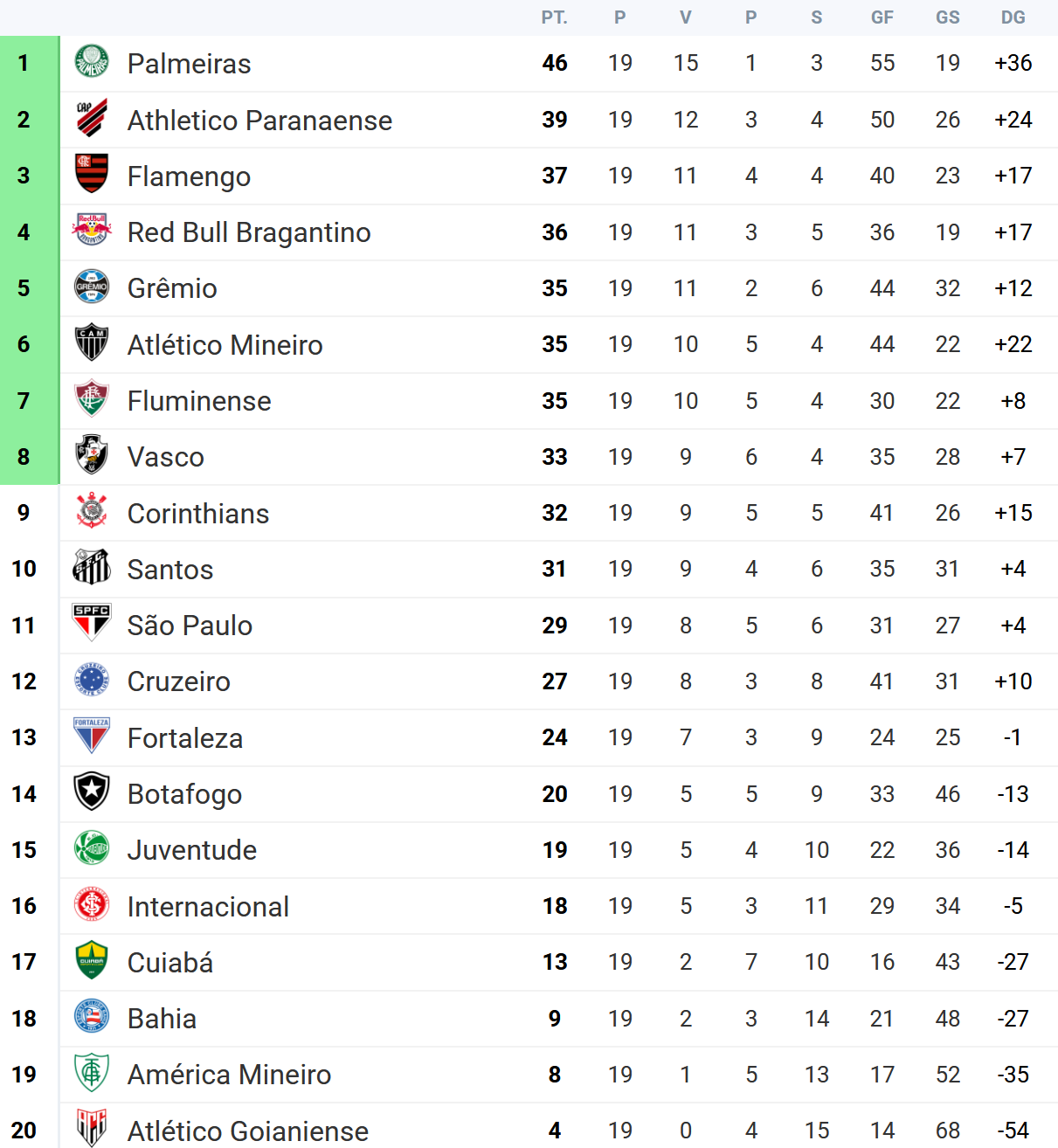Click the Athletico Paranaense crest icon
Viewport: 1058px width, 1148px height.
point(92,119)
